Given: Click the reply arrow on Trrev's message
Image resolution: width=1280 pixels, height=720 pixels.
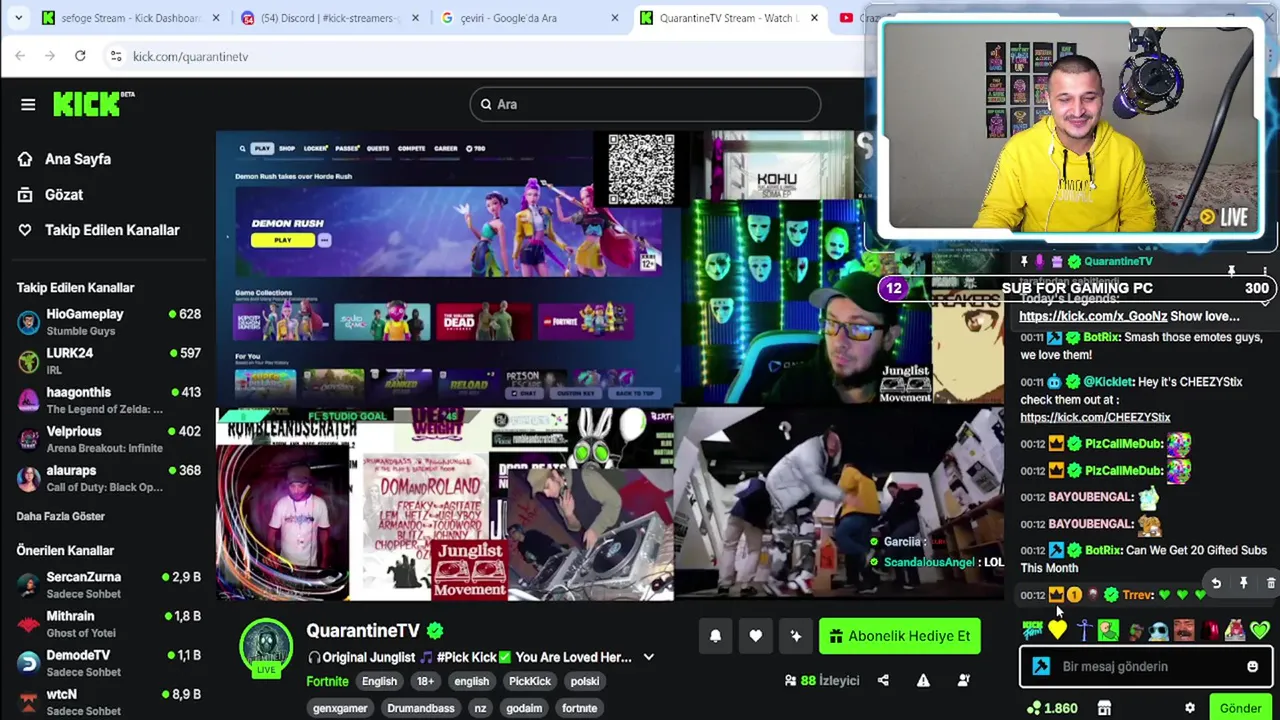Looking at the screenshot, I should pos(1216,583).
